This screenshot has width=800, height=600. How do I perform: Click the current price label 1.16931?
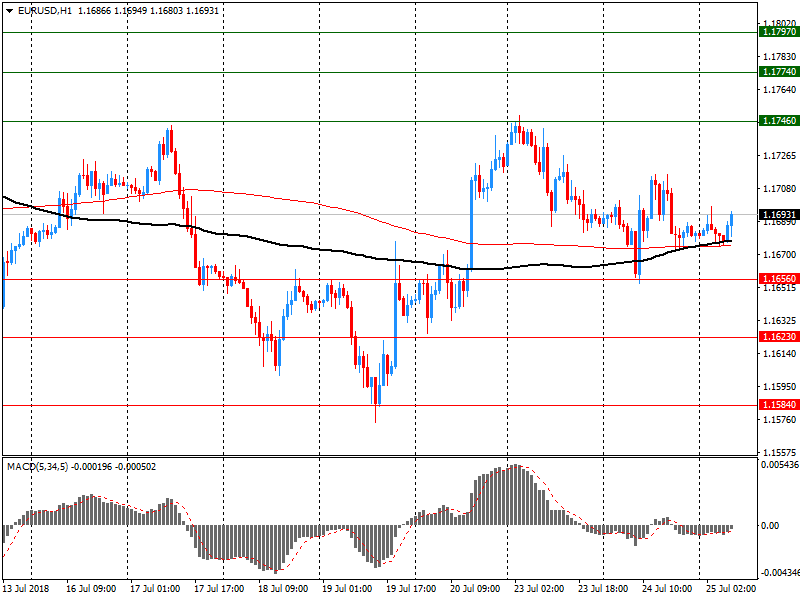[779, 215]
